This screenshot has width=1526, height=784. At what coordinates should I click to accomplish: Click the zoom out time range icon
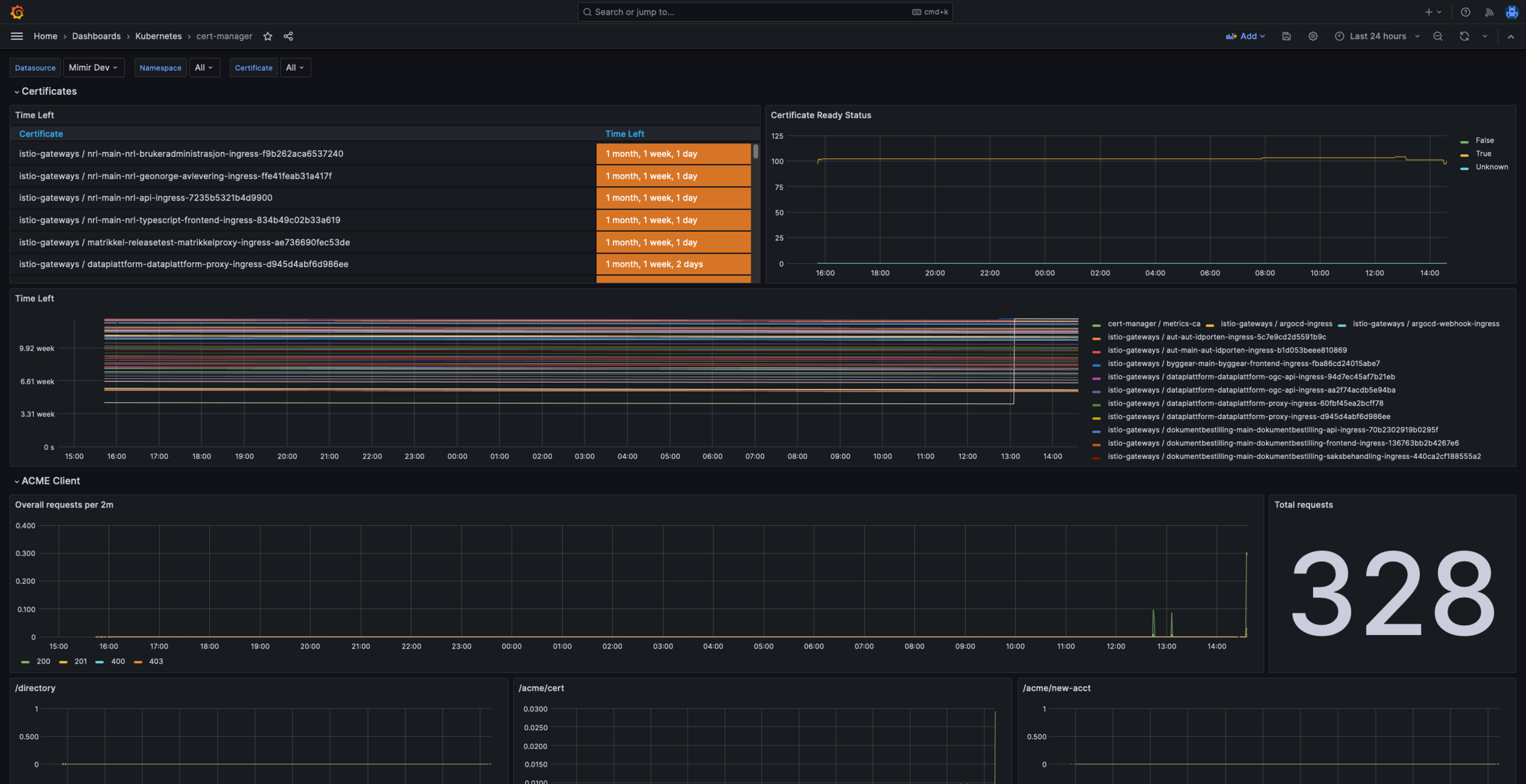[1437, 36]
